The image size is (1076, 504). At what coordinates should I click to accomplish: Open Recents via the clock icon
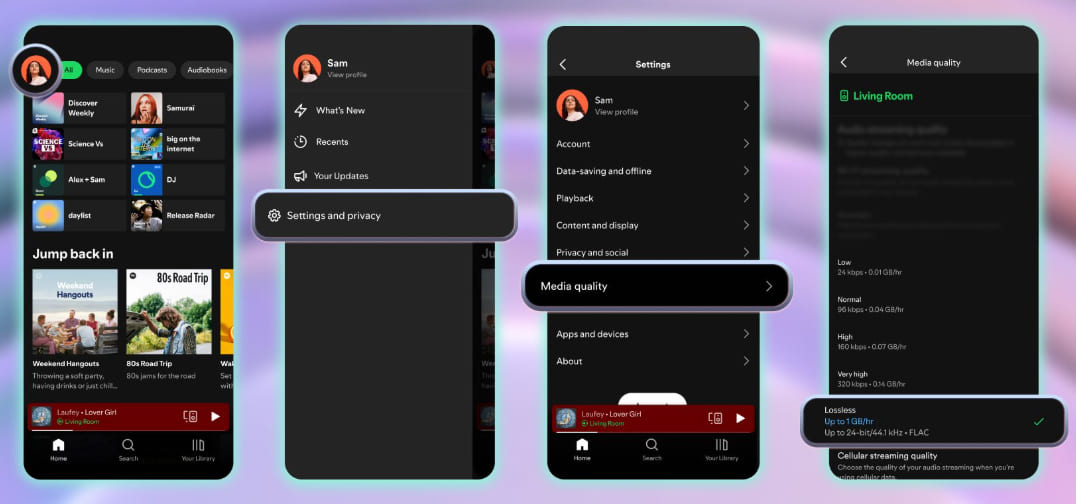pos(300,143)
